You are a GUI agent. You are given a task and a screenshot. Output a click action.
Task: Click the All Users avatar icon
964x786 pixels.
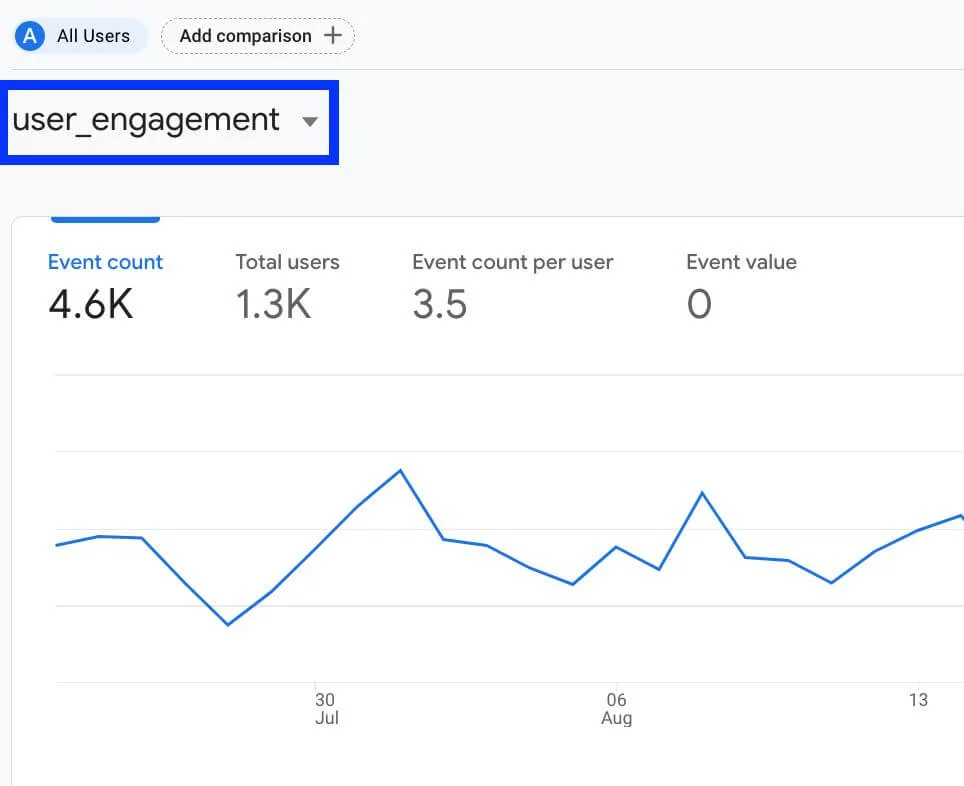[x=29, y=36]
